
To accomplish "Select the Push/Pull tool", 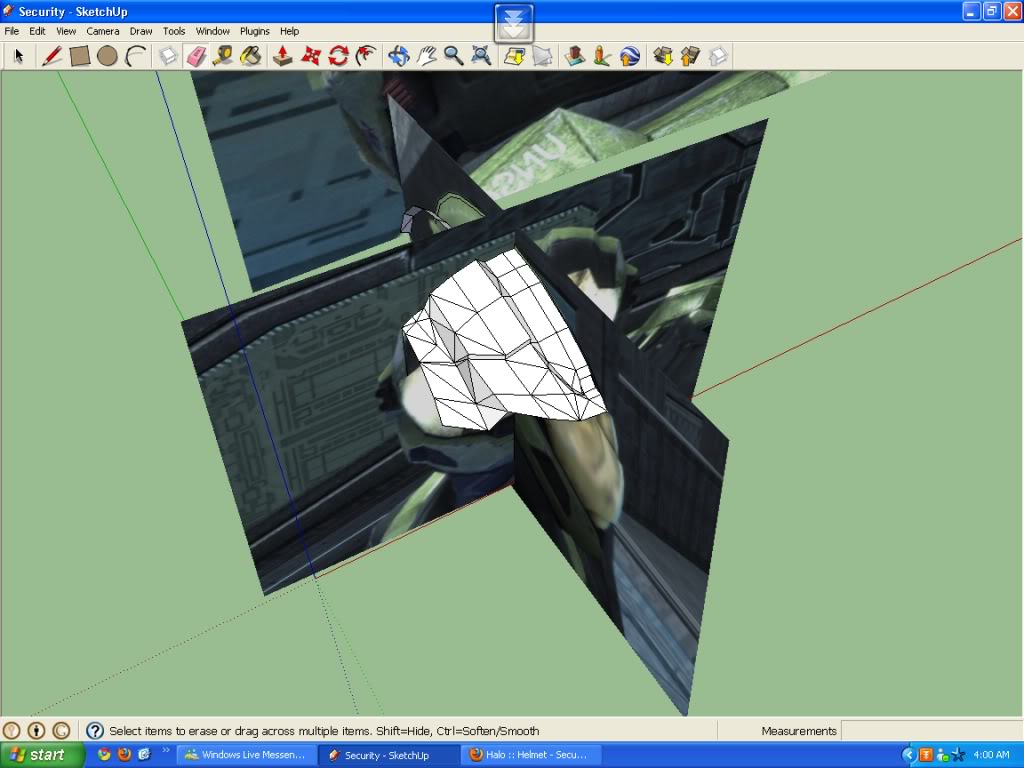I will coord(283,56).
